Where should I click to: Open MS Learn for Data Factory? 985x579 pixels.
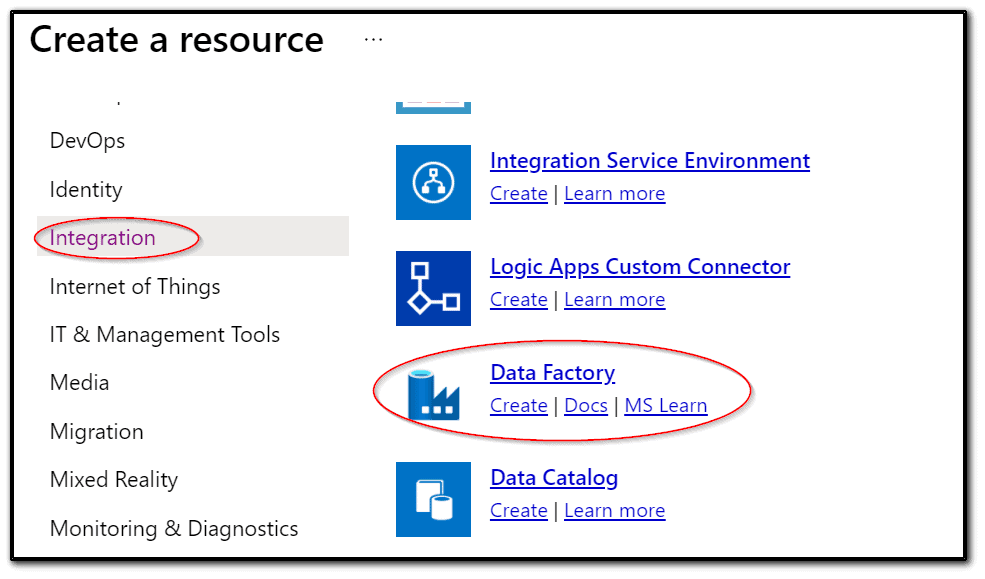pyautogui.click(x=666, y=405)
